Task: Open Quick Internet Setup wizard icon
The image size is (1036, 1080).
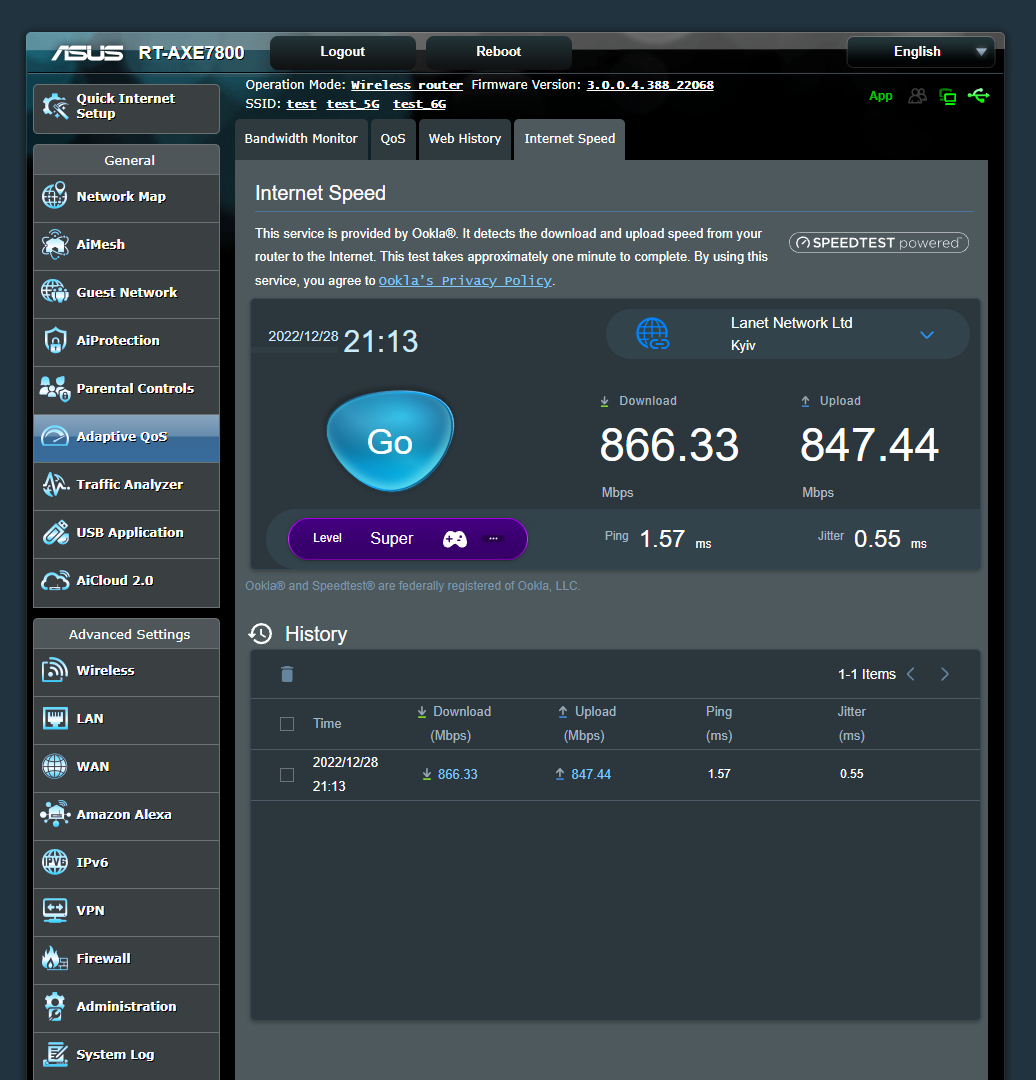Action: pyautogui.click(x=55, y=106)
